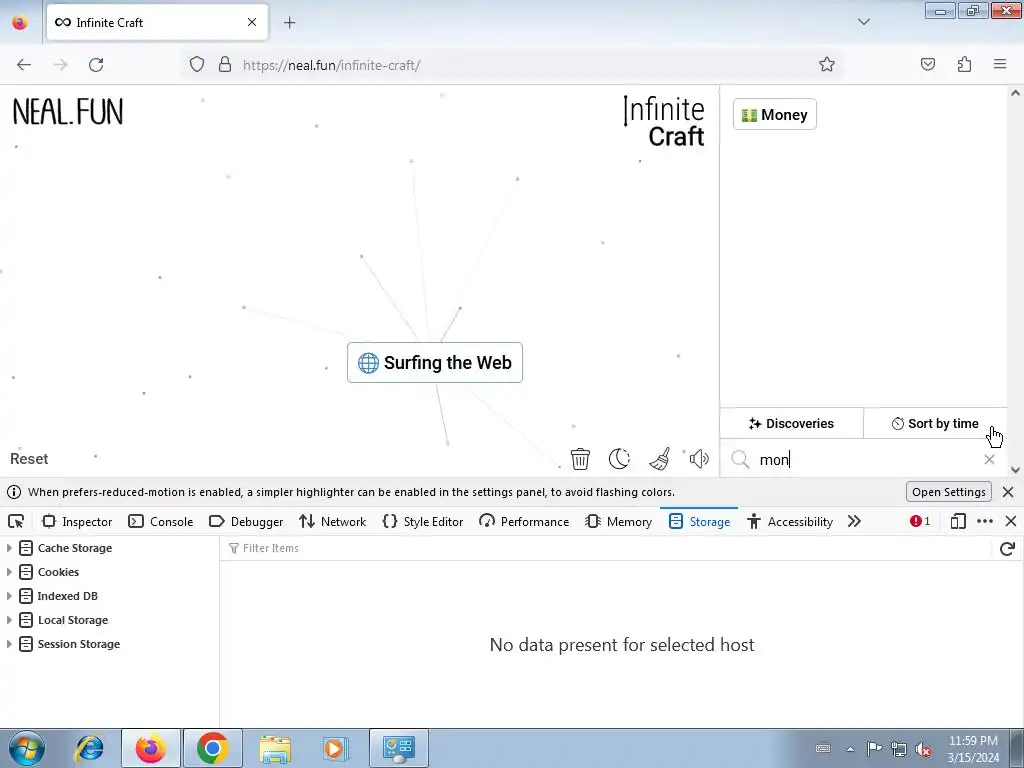Image resolution: width=1024 pixels, height=768 pixels.
Task: Open Internet Explorer from taskbar
Action: pyautogui.click(x=89, y=748)
